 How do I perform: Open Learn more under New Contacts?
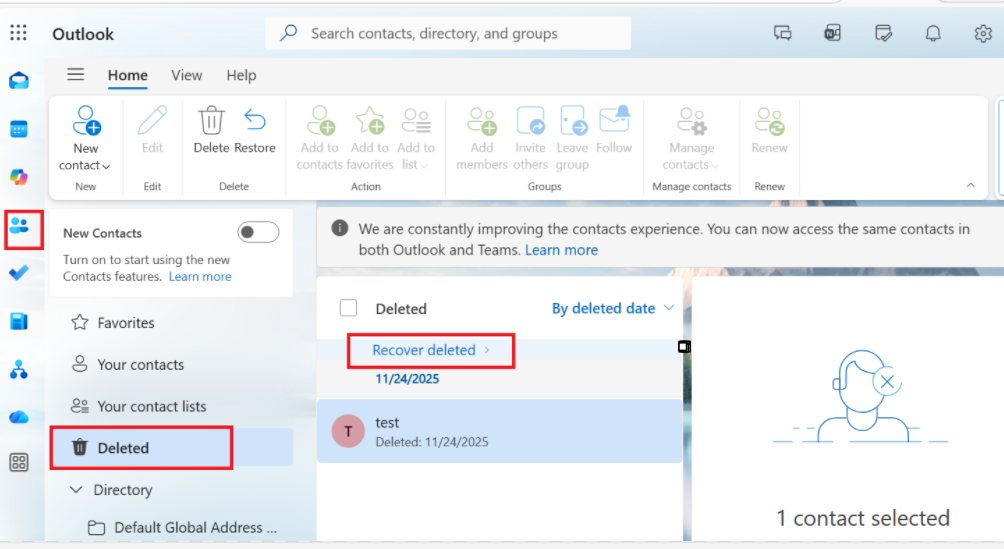pos(200,277)
